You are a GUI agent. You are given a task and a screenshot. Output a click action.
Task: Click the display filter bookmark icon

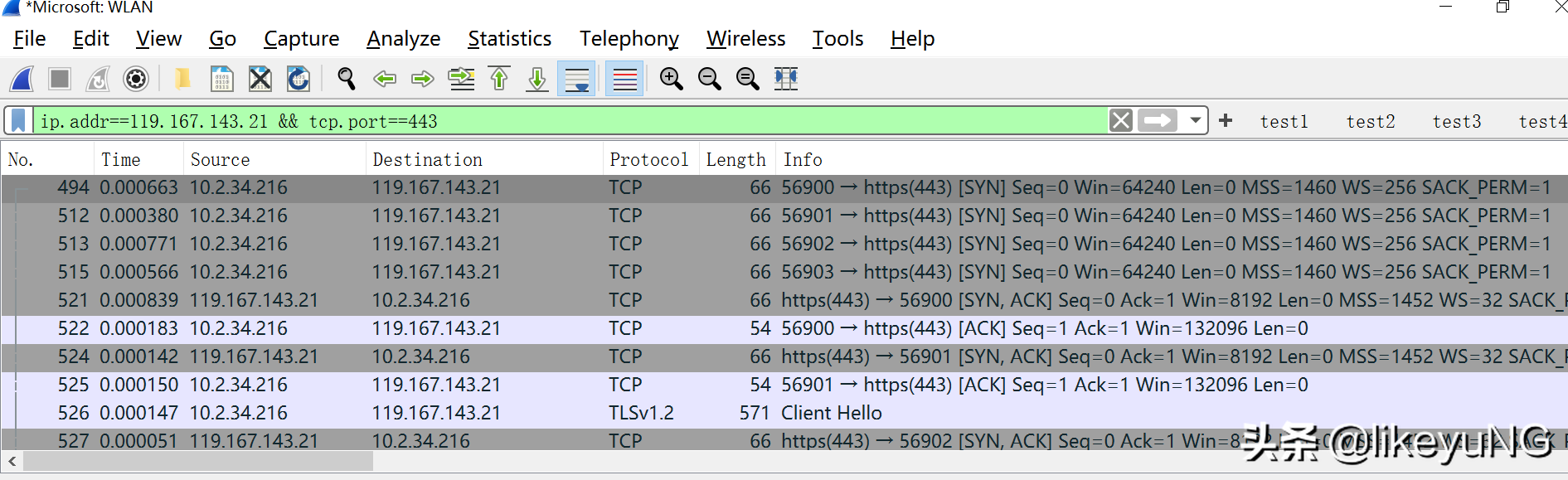18,121
